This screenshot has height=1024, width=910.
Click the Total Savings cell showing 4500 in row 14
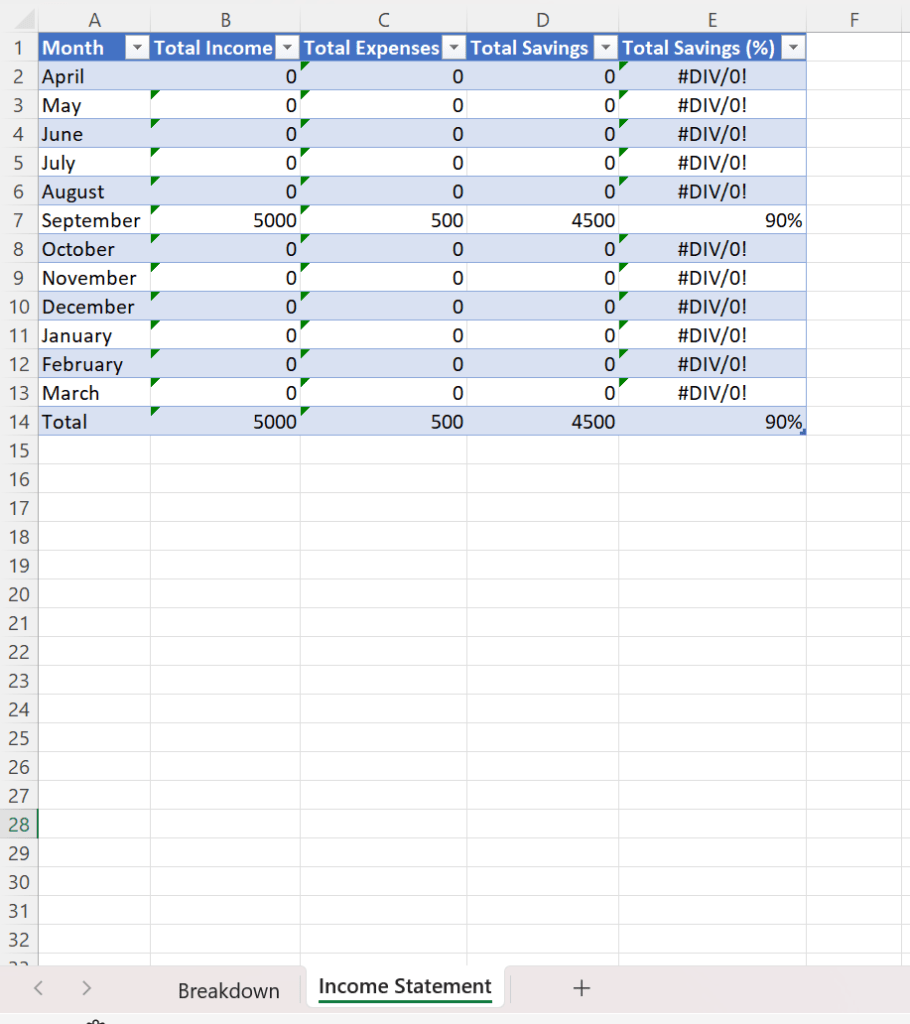coord(542,422)
